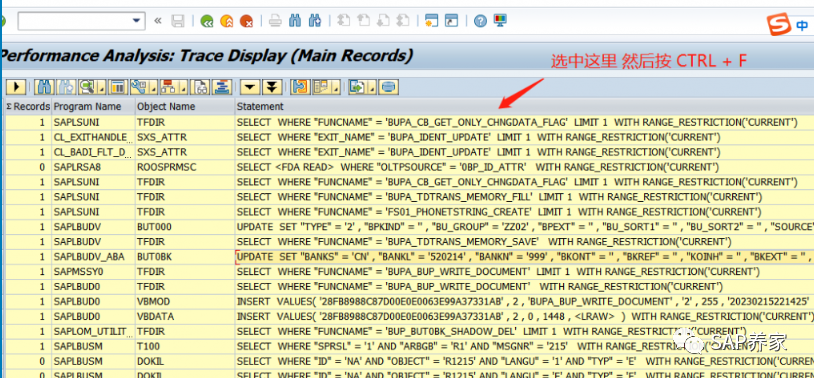This screenshot has height=378, width=814.
Task: Click the single down-triangle expand button
Action: (250, 87)
